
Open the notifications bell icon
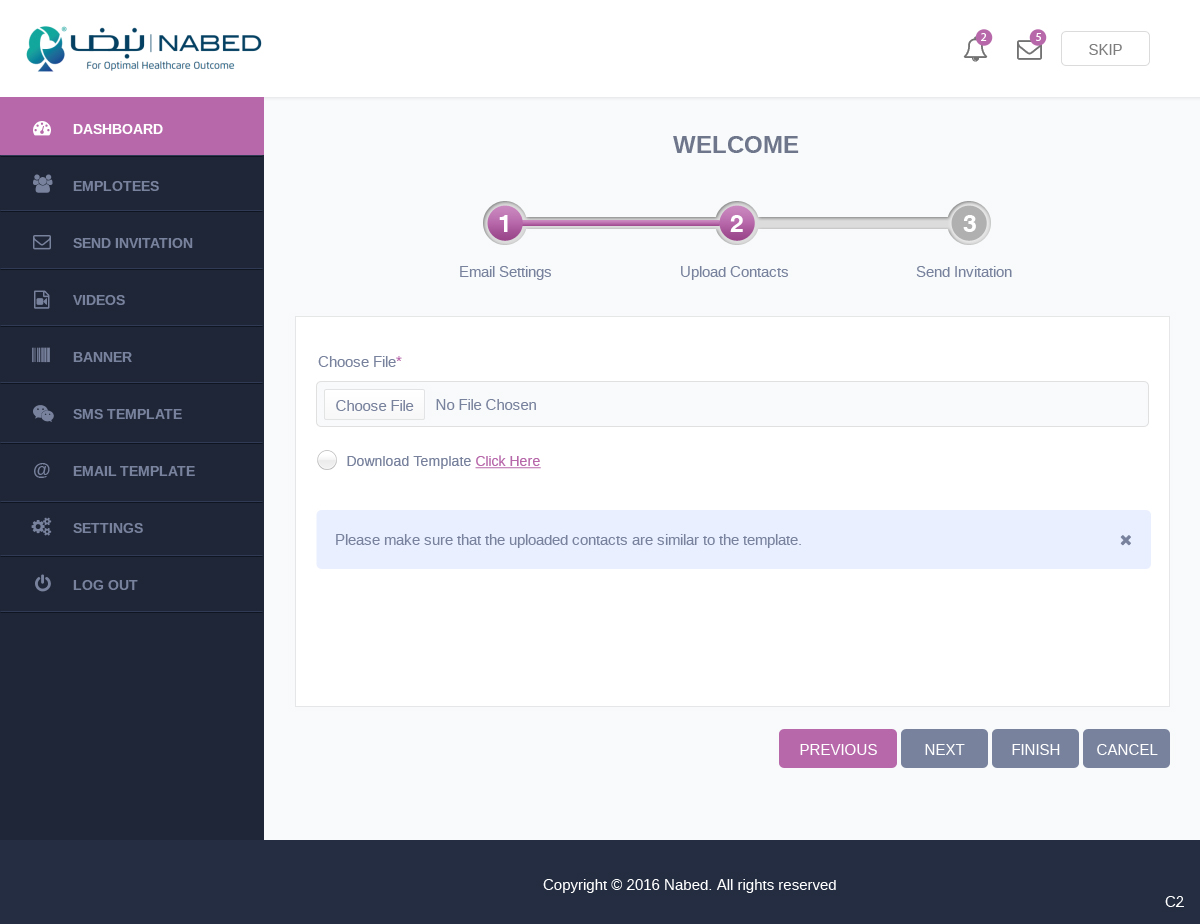pyautogui.click(x=975, y=50)
